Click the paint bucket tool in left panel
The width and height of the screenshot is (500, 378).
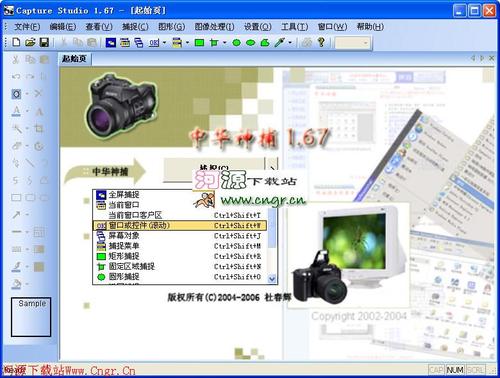click(x=16, y=284)
